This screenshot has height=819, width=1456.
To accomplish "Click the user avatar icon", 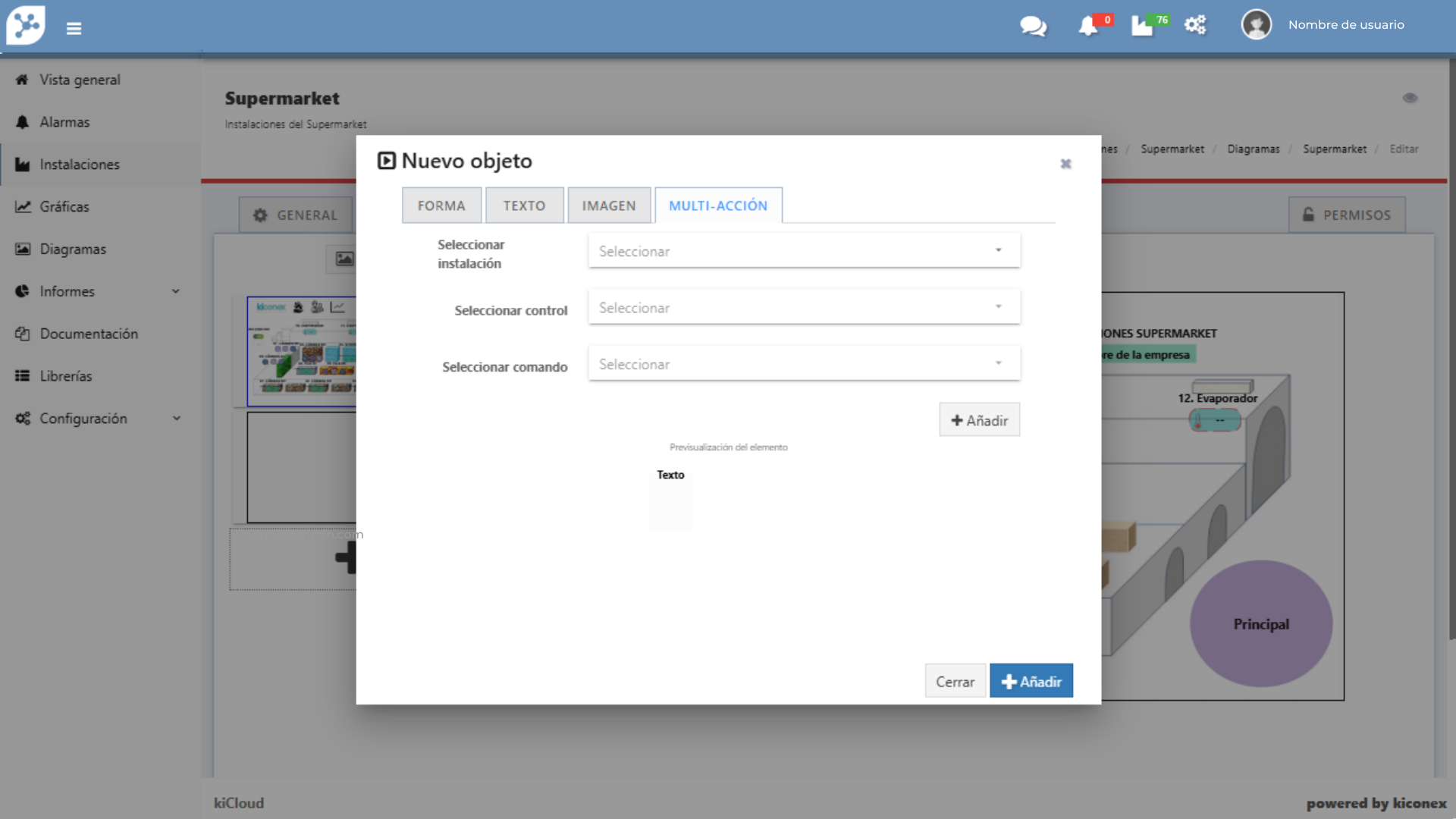I will click(1256, 25).
